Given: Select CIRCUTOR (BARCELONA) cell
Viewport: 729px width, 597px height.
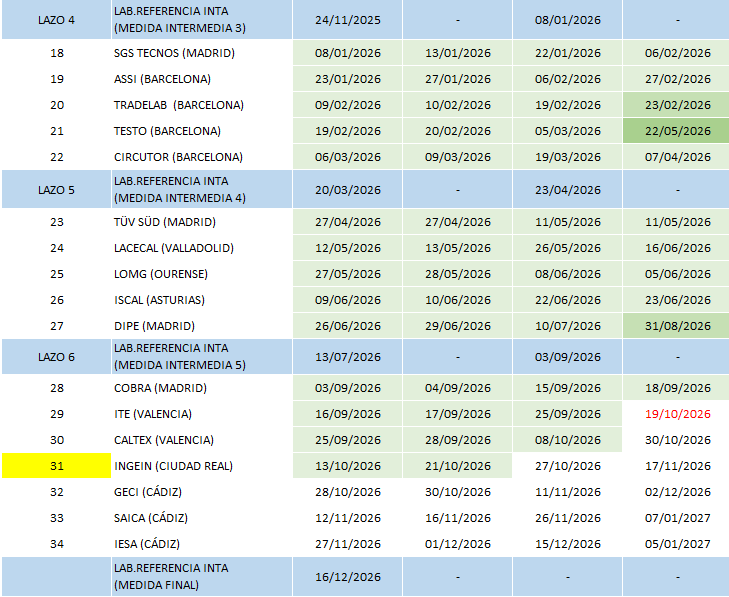Looking at the screenshot, I should 202,157.
